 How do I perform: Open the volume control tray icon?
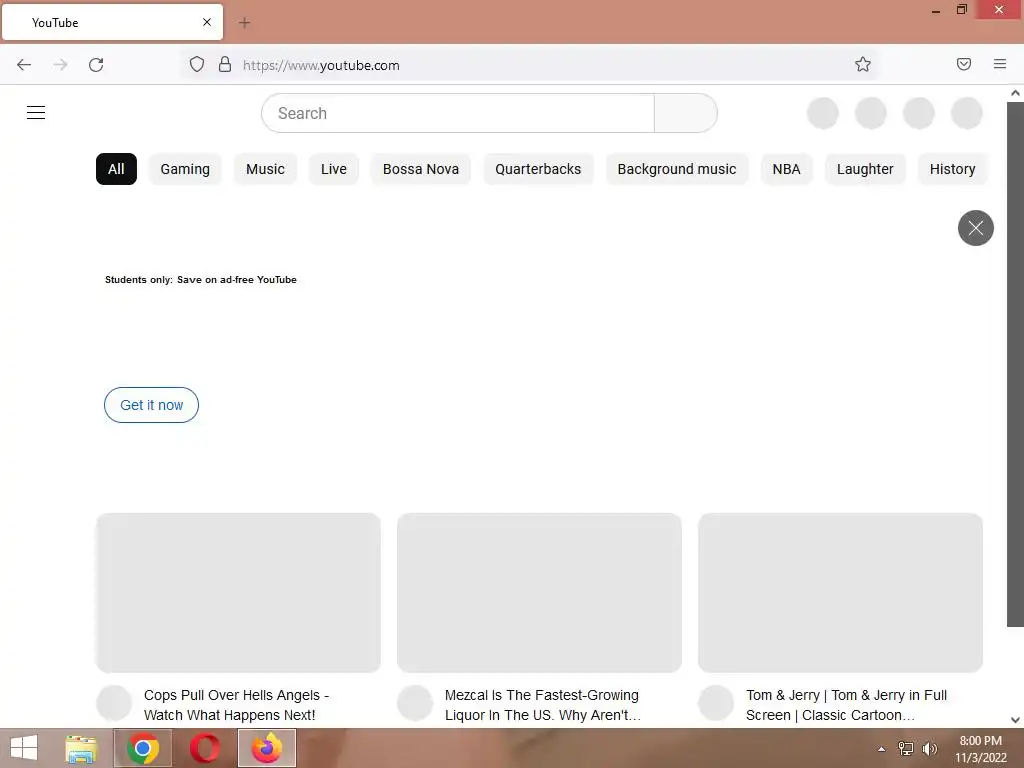[x=929, y=749]
